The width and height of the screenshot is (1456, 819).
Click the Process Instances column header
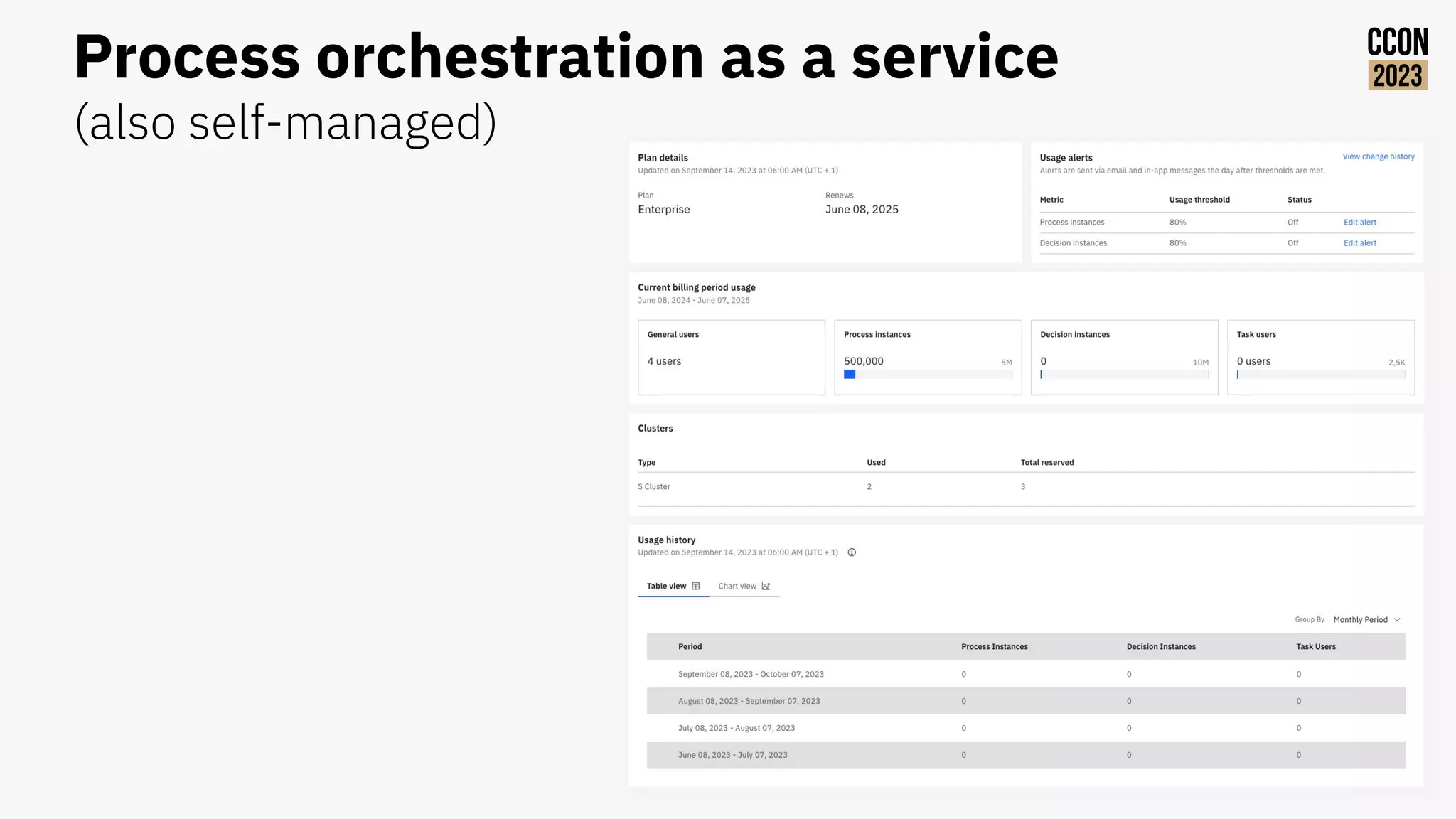tap(995, 647)
